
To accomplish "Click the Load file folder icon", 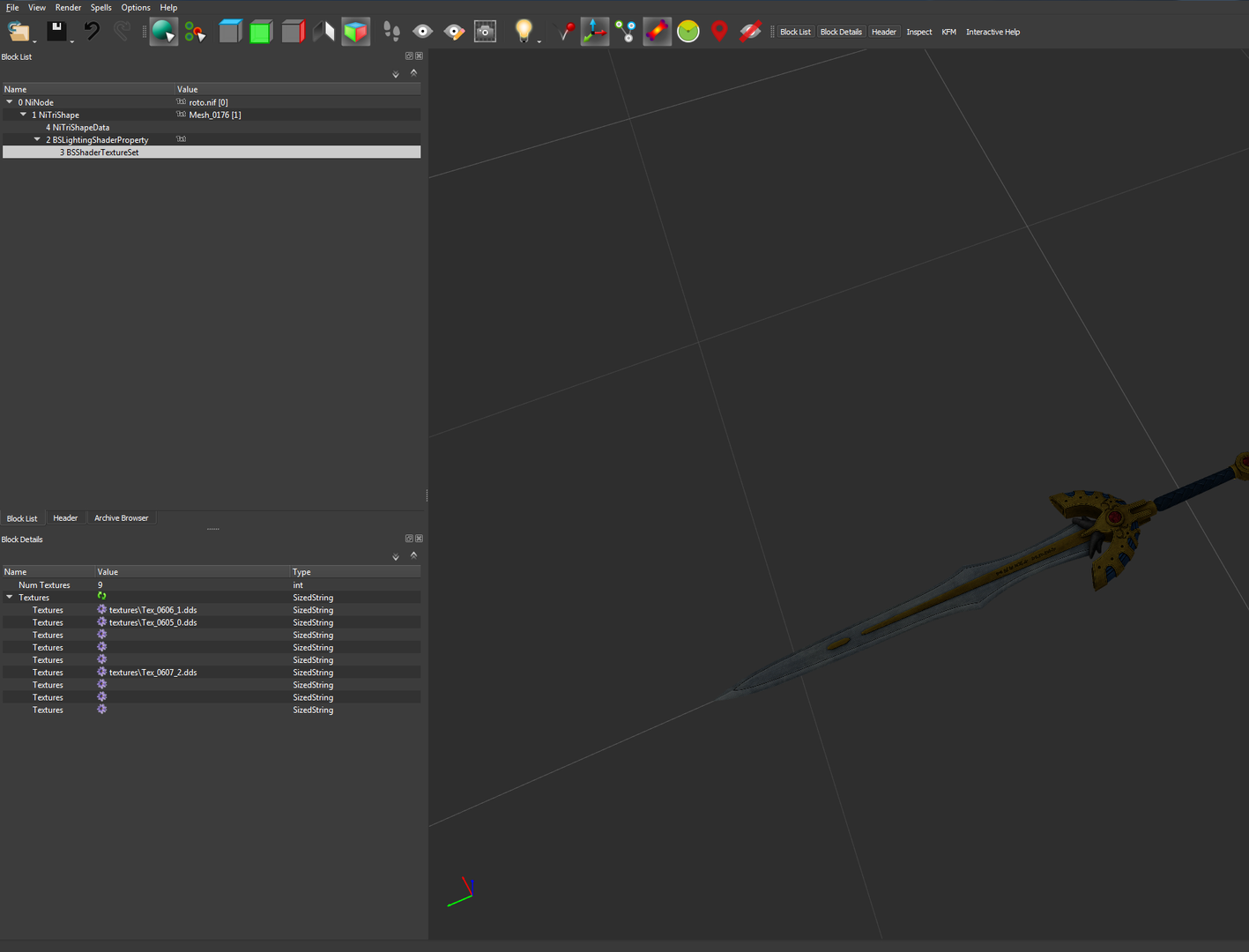I will (x=19, y=32).
